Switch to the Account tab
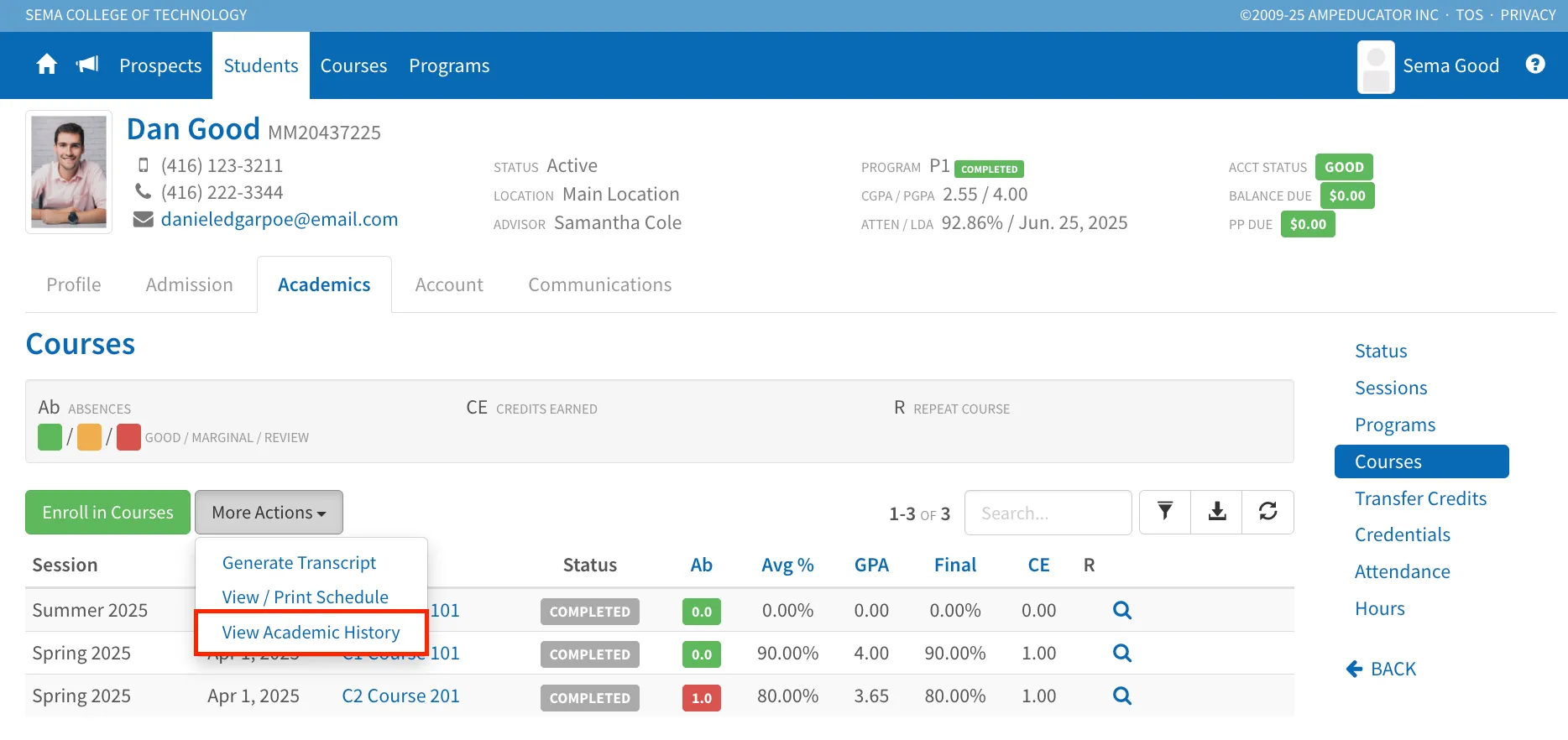 (x=449, y=285)
